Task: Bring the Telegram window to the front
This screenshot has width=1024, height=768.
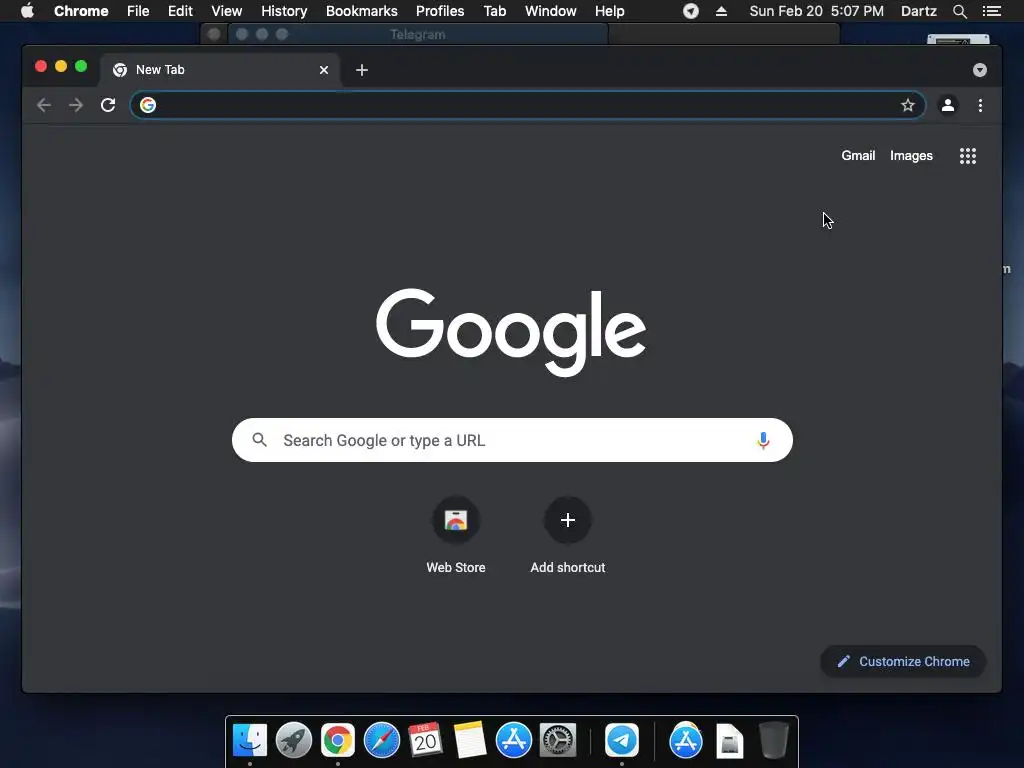Action: click(x=418, y=34)
